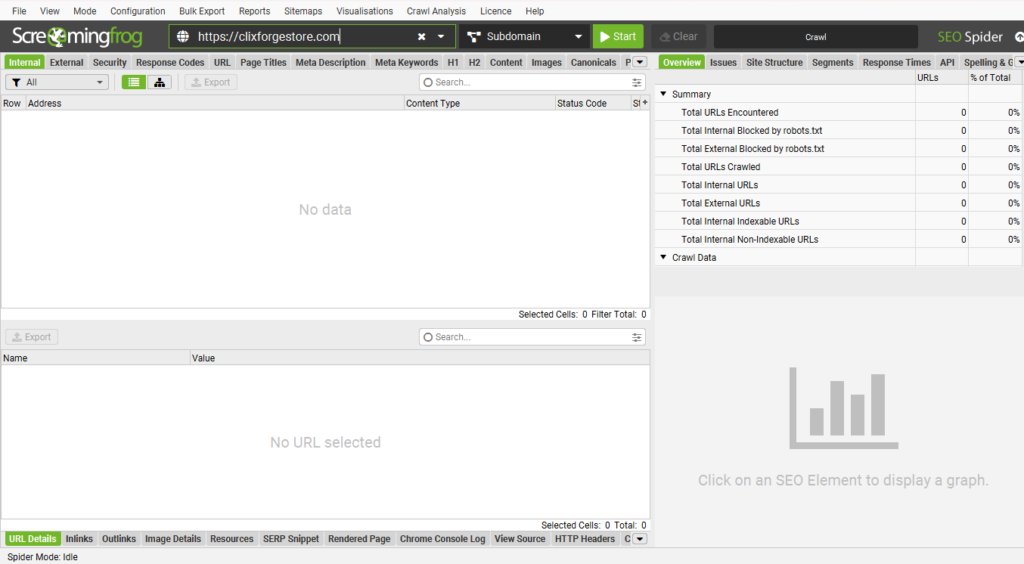This screenshot has width=1024, height=564.
Task: Switch to the Security tab
Action: pyautogui.click(x=110, y=62)
